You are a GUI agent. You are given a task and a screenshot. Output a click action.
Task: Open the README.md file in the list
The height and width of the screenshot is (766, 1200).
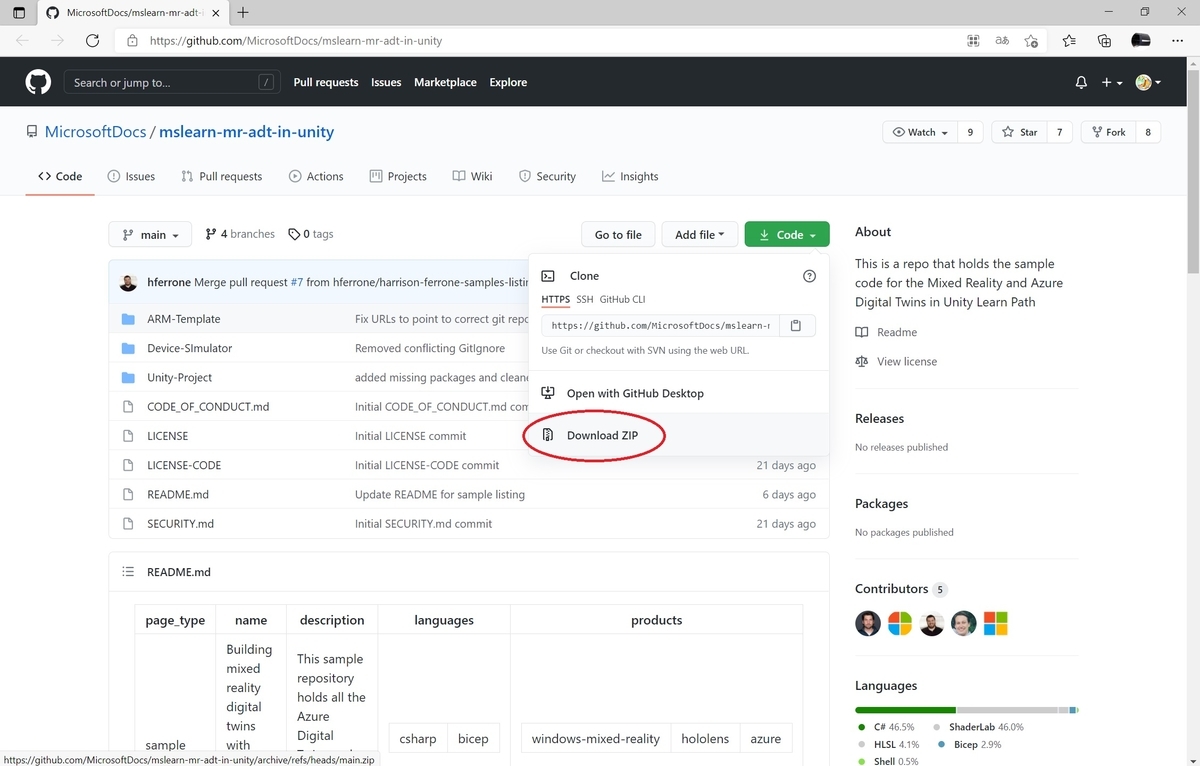[x=178, y=494]
